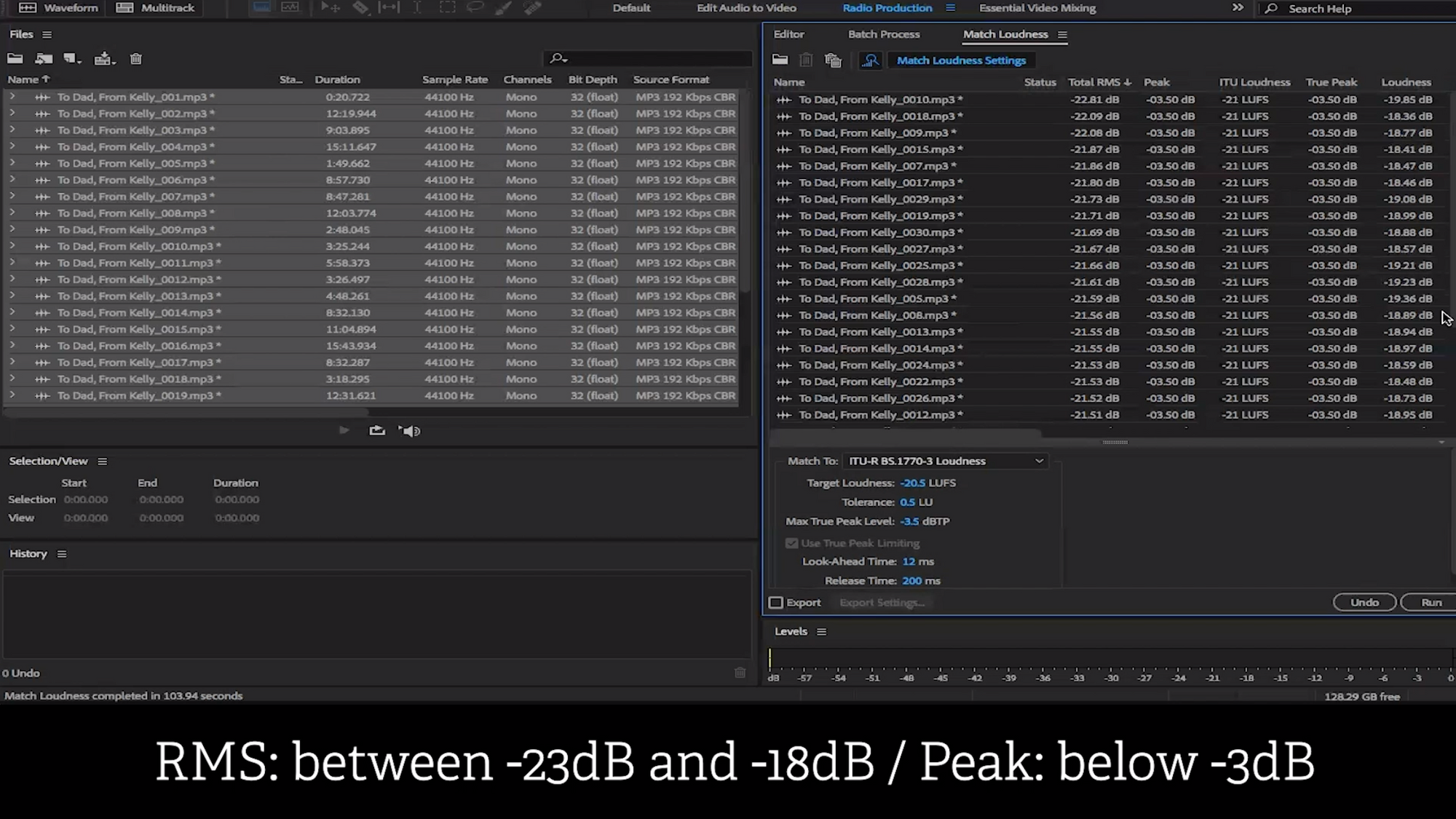Click trash icon in Files panel toolbar
The width and height of the screenshot is (1456, 819).
pos(136,59)
